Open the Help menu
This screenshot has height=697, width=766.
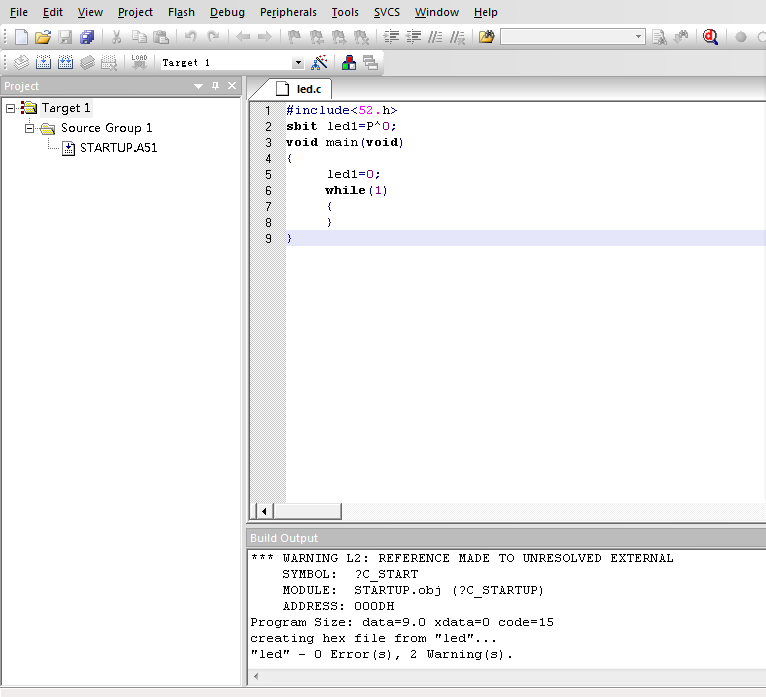coord(486,12)
